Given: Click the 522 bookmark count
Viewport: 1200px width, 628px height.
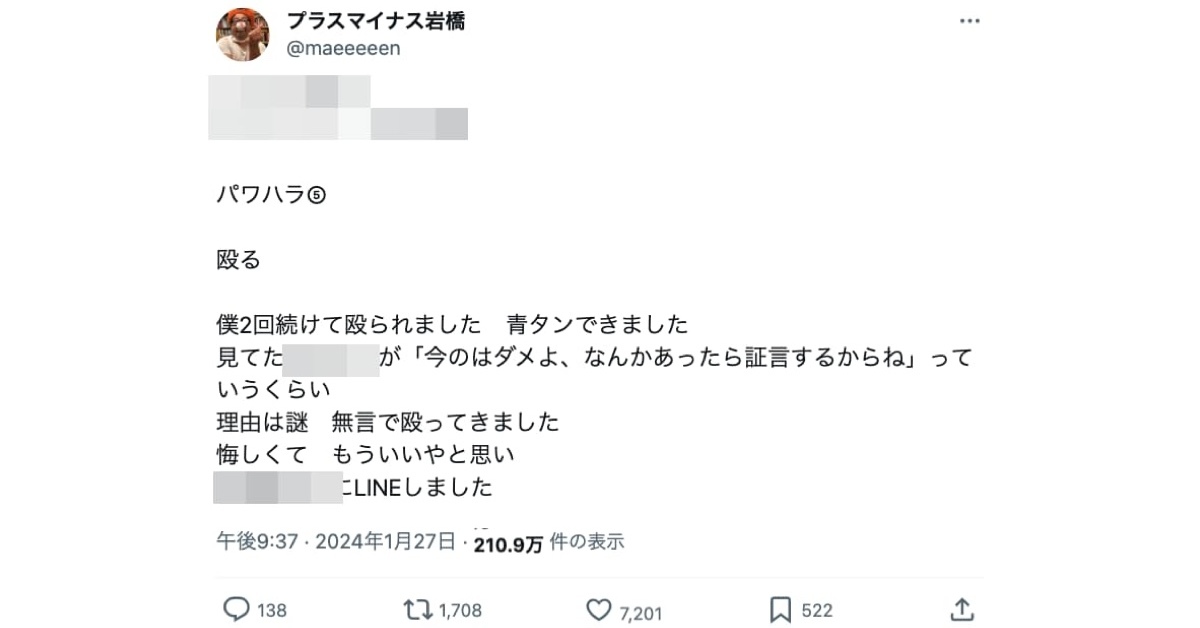Looking at the screenshot, I should tap(817, 610).
